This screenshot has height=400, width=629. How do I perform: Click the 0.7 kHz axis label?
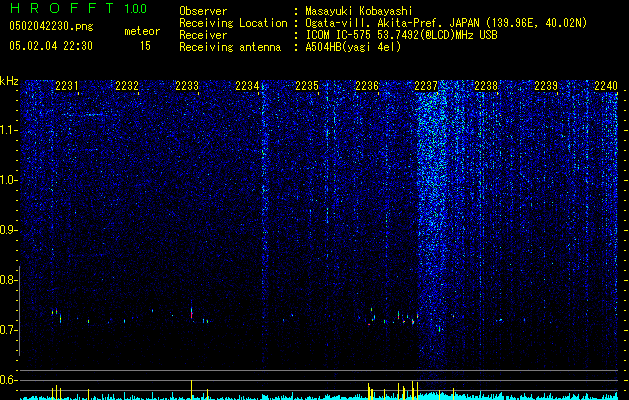(x=8, y=330)
